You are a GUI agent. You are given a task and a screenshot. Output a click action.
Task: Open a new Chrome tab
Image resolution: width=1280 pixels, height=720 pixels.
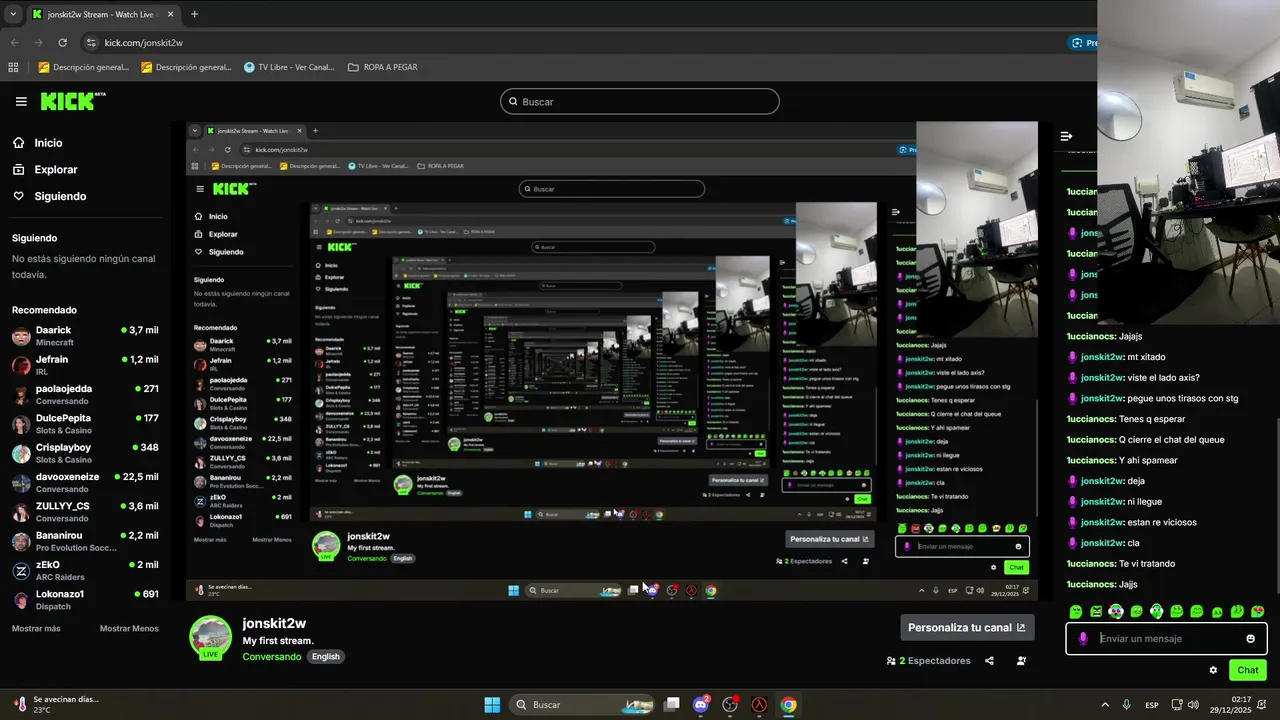point(194,14)
